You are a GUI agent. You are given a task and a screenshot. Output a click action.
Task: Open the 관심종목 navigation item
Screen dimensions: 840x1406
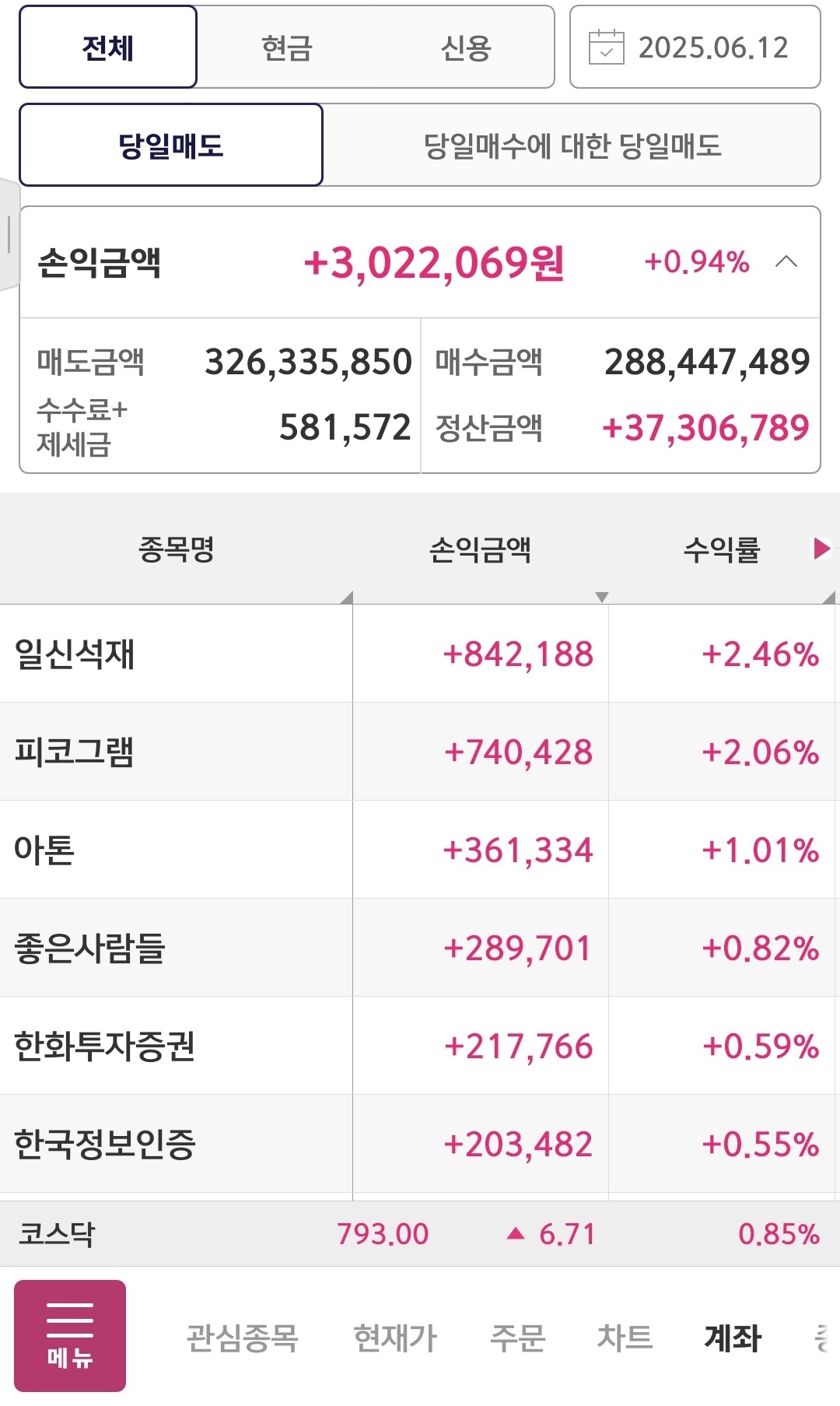click(242, 1338)
